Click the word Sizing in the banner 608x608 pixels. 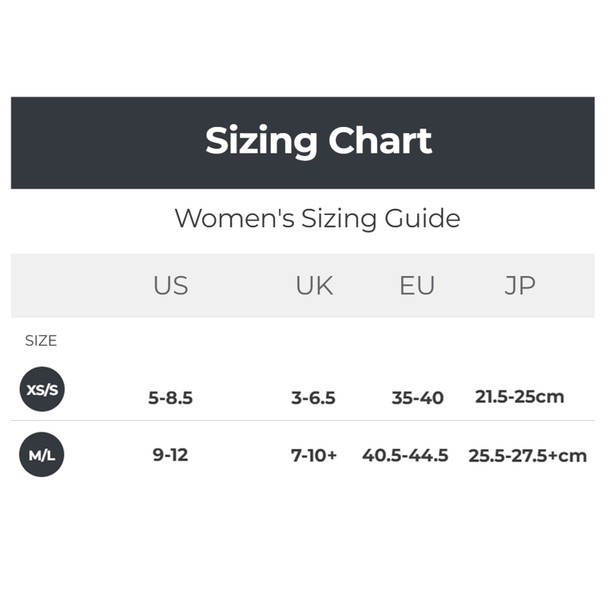coord(261,142)
